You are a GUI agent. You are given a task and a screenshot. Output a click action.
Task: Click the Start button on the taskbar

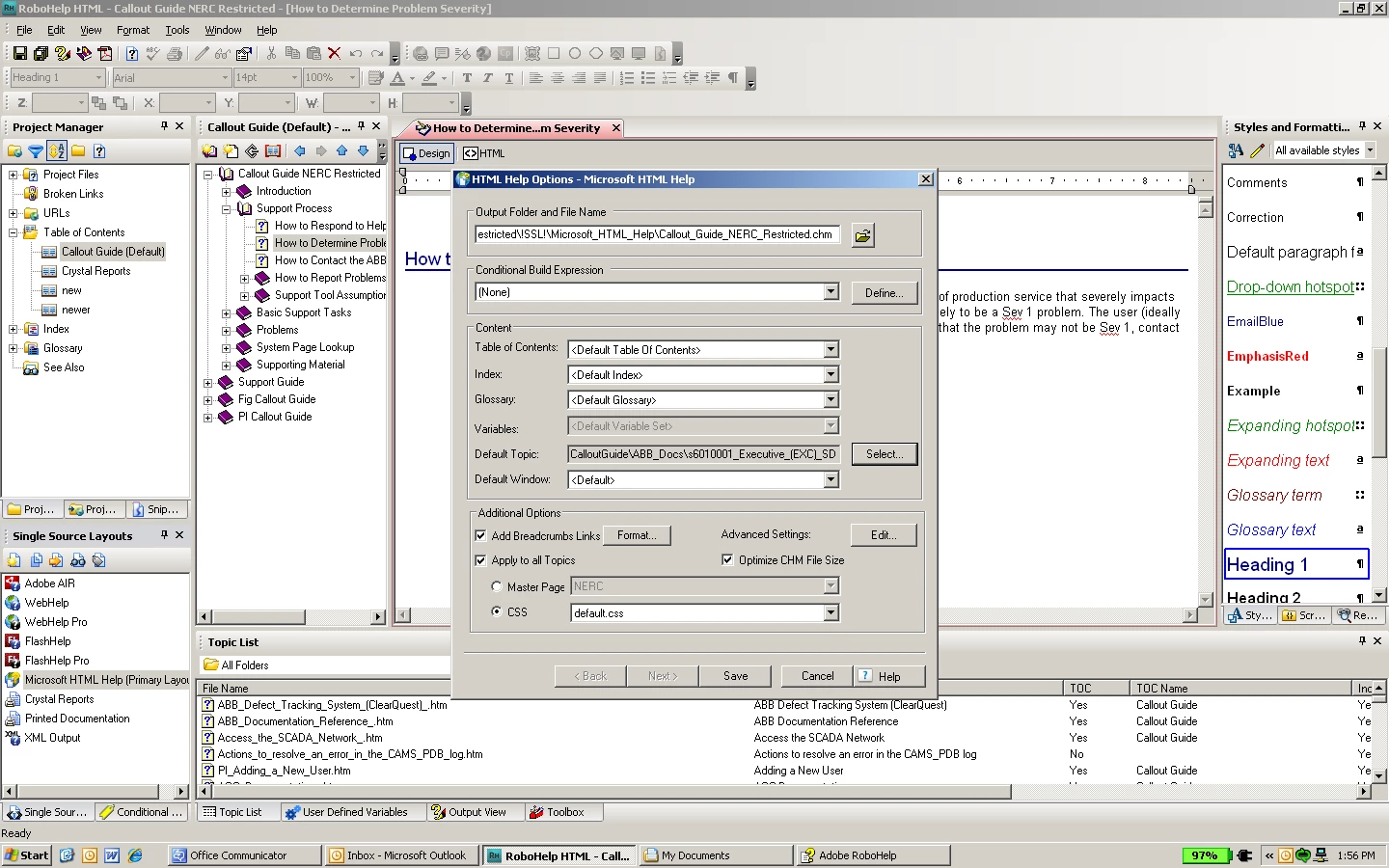point(26,855)
